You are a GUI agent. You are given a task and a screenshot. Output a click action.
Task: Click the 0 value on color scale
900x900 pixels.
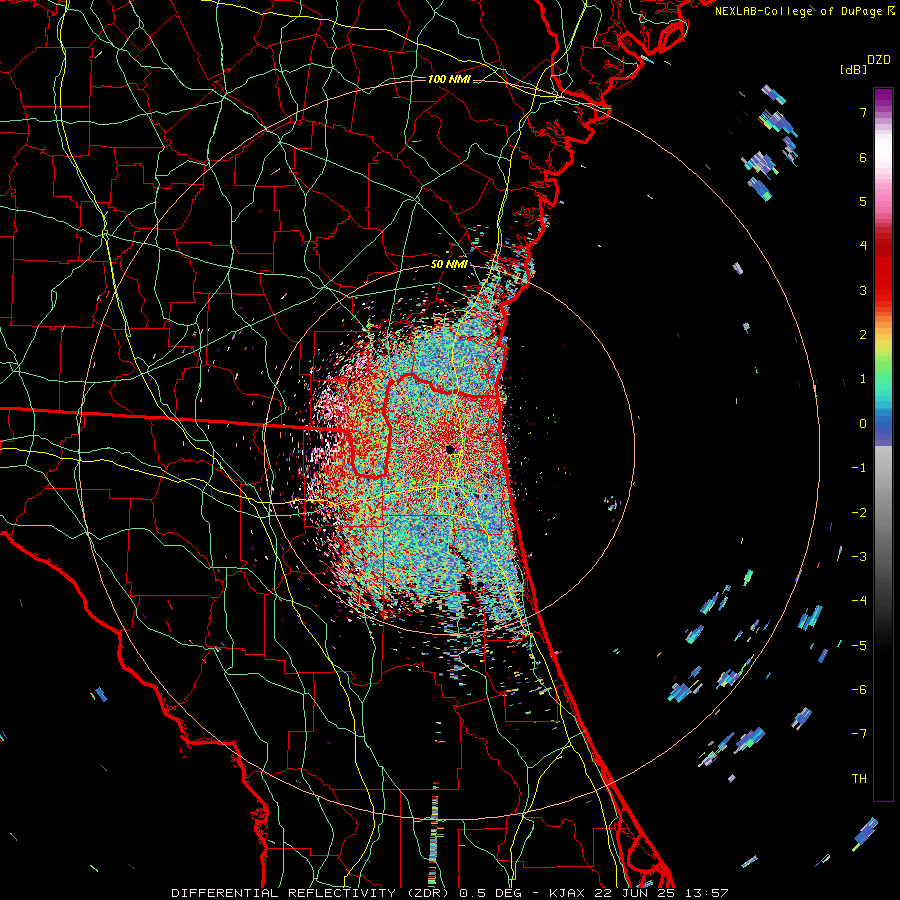pyautogui.click(x=863, y=424)
